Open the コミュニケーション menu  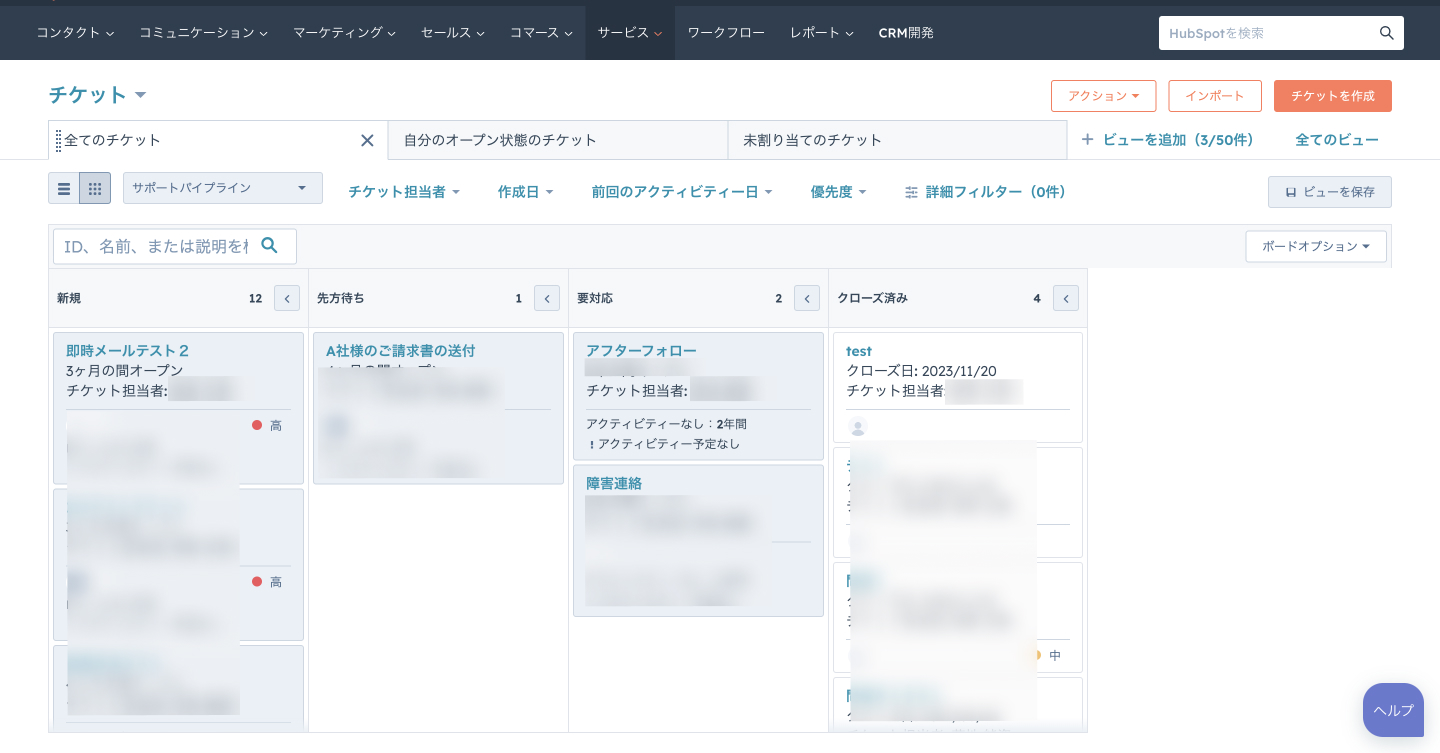click(204, 33)
